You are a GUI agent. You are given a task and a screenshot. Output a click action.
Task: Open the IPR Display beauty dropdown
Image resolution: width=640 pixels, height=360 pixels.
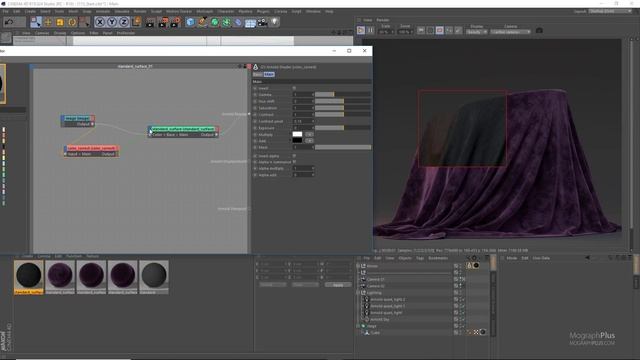click(476, 32)
